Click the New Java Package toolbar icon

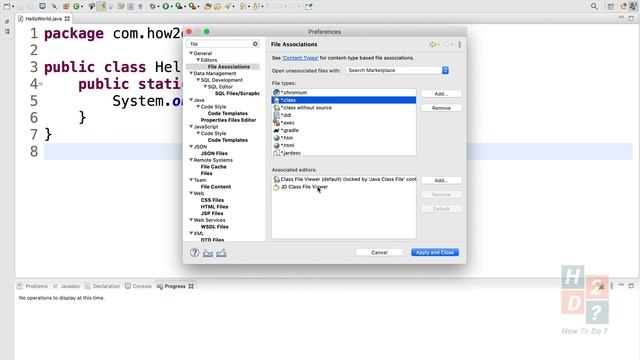(x=66, y=6)
